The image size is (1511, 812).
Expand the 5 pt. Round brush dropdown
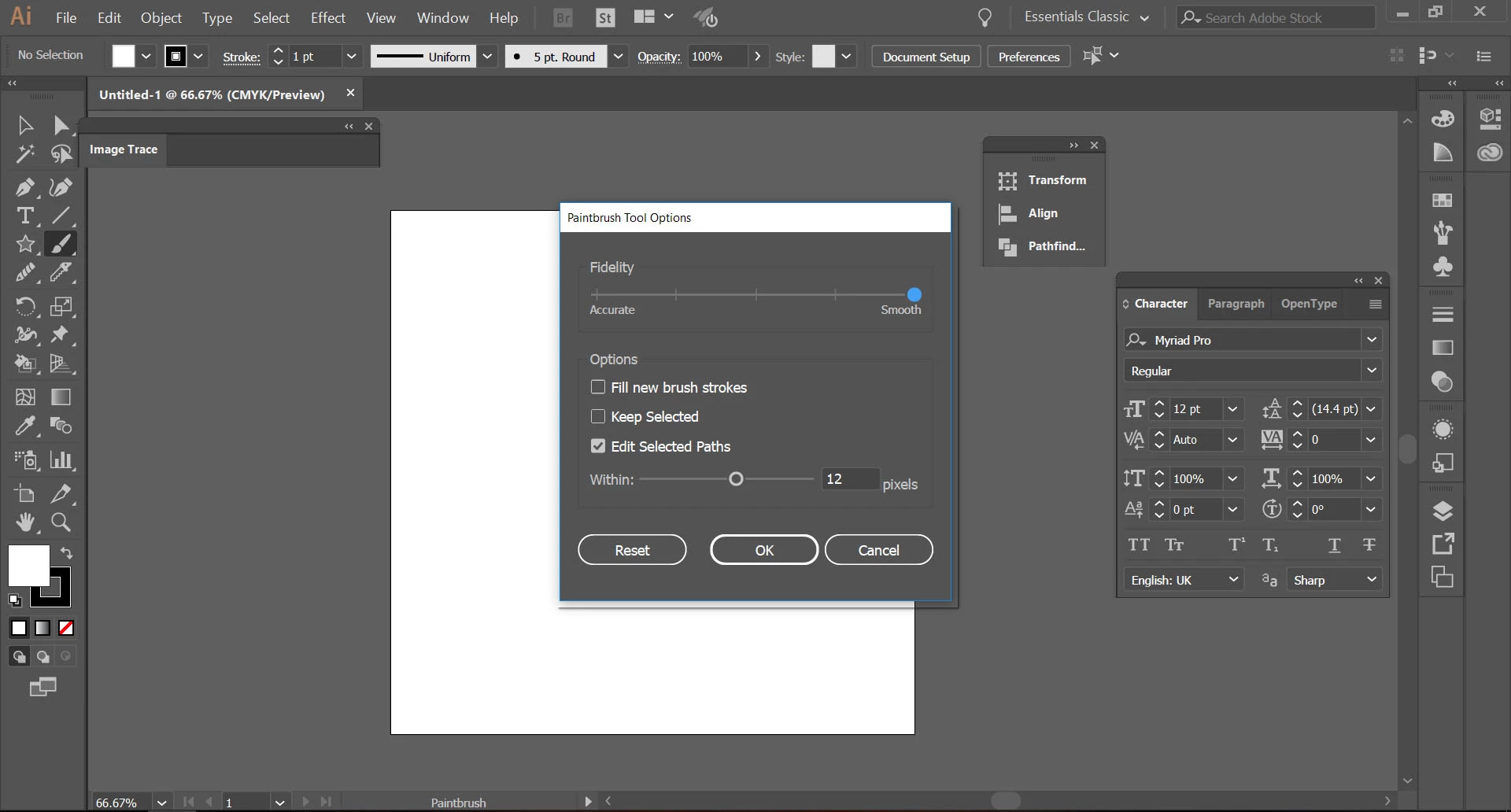(x=619, y=57)
